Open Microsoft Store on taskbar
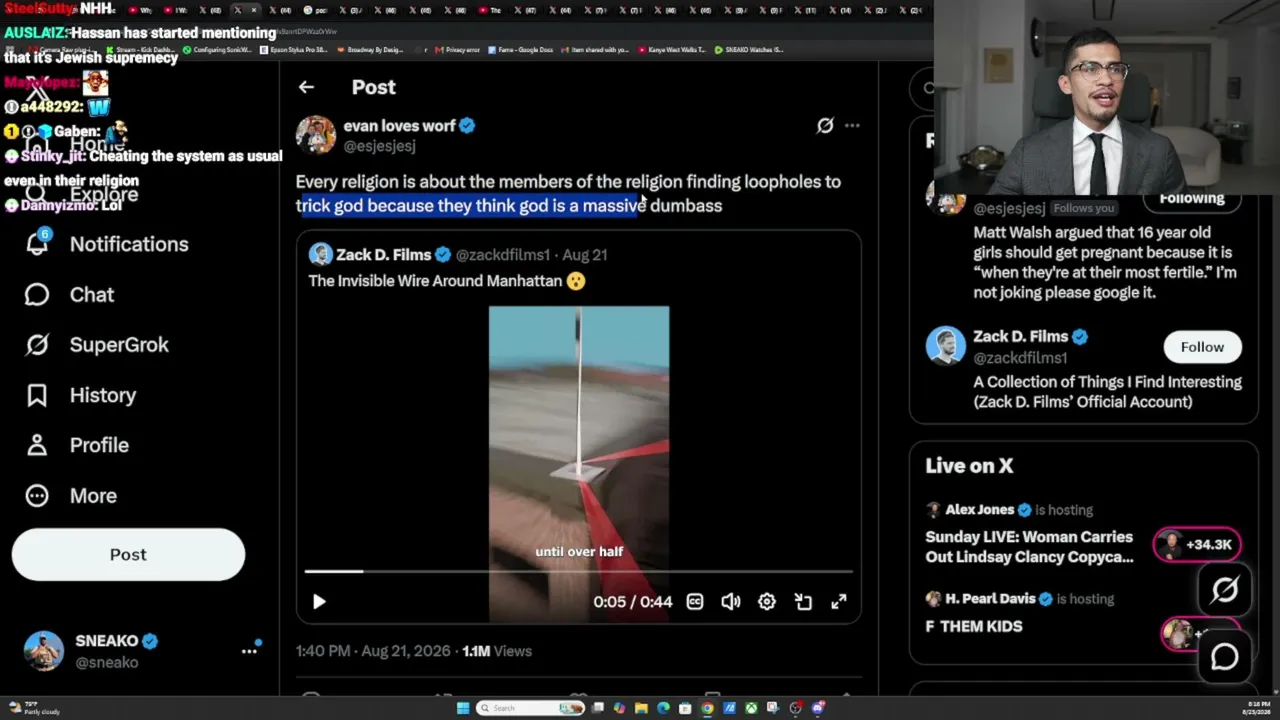Image resolution: width=1280 pixels, height=720 pixels. (685, 708)
